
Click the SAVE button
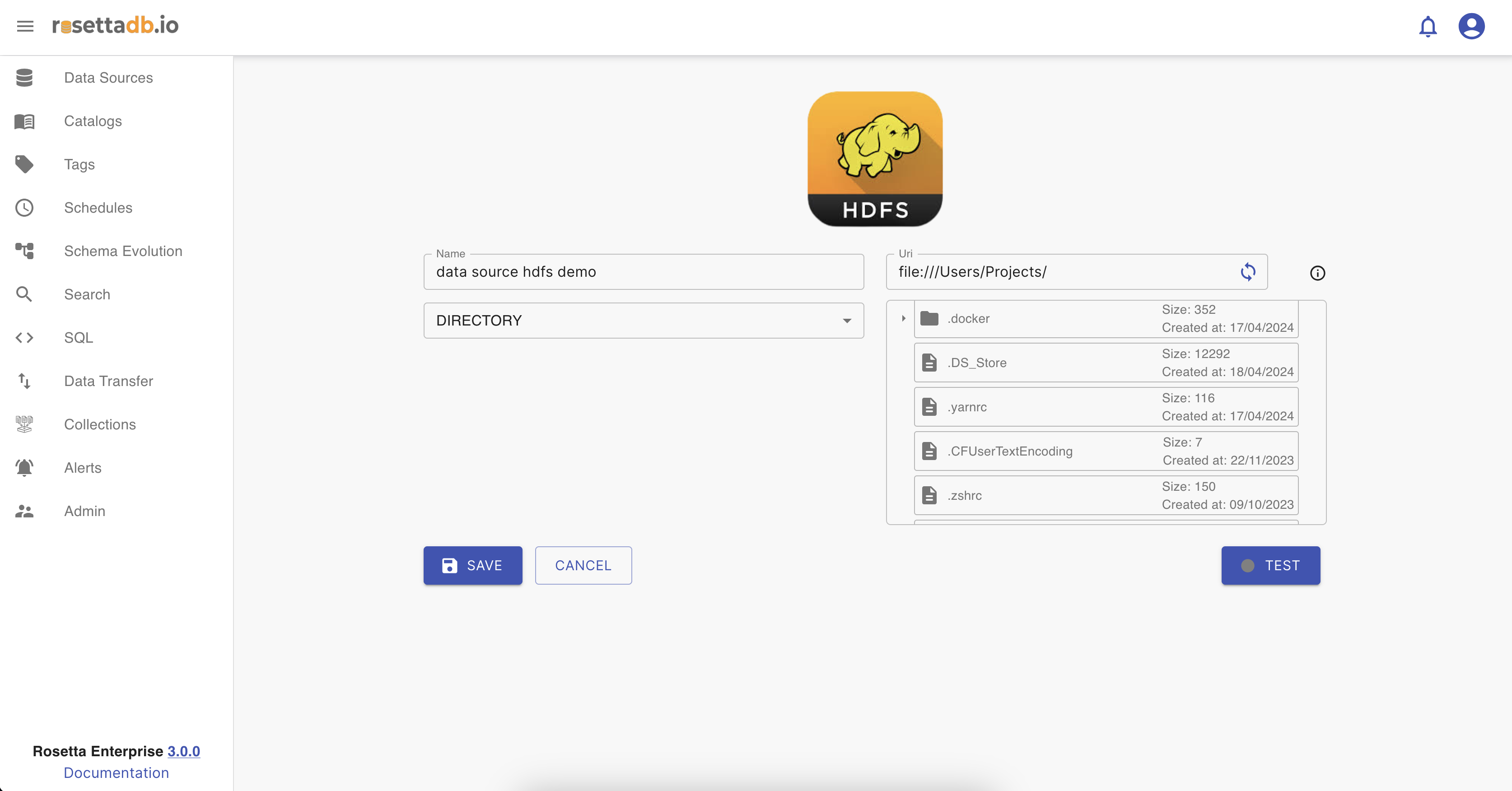(472, 565)
